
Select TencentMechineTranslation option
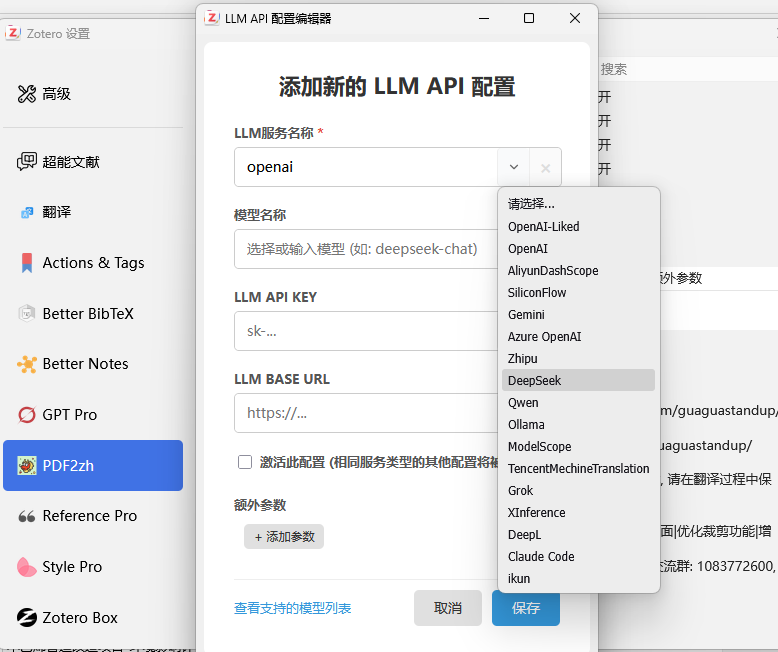[578, 468]
